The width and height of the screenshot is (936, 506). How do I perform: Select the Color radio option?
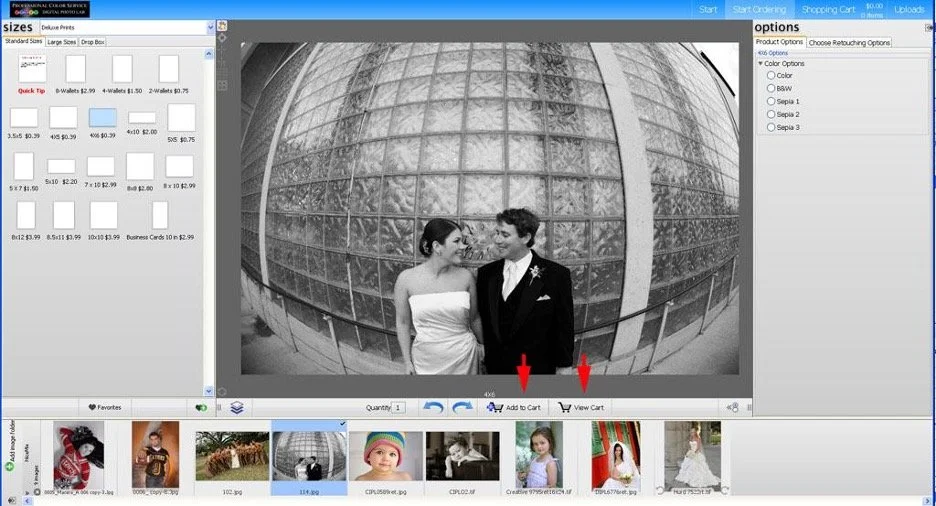tap(771, 75)
